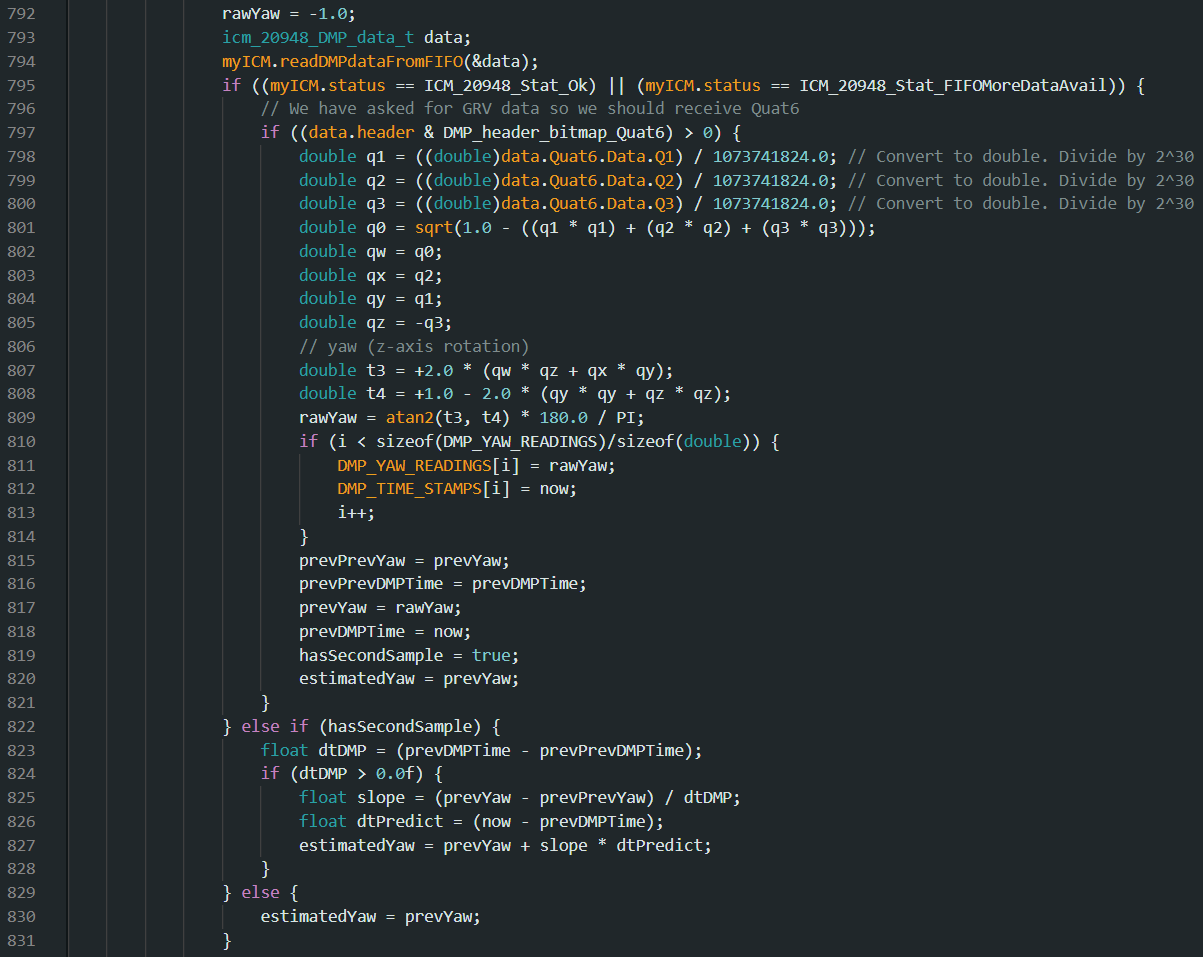Click the sqrt function on line 801

[x=404, y=228]
